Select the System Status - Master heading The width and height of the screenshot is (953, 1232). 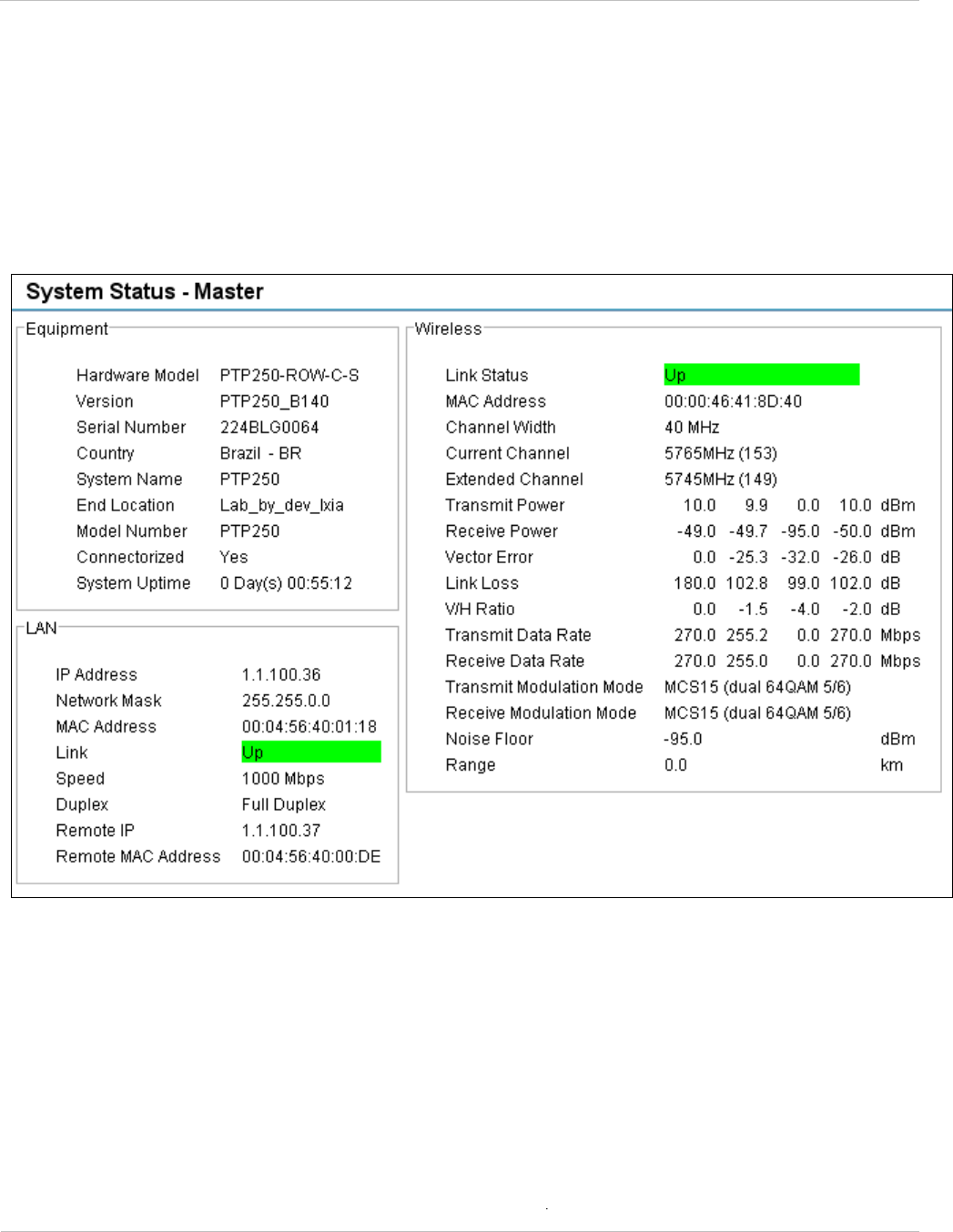click(x=145, y=292)
